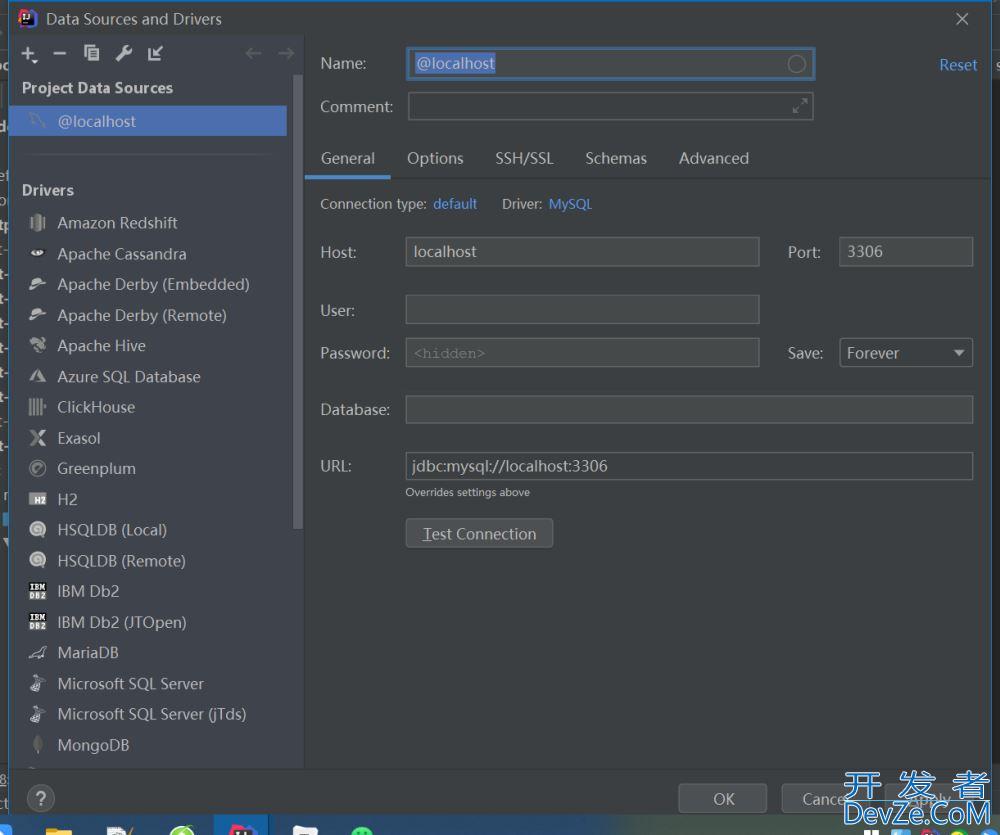Navigate forward with right arrow
The image size is (1000, 835).
click(286, 54)
